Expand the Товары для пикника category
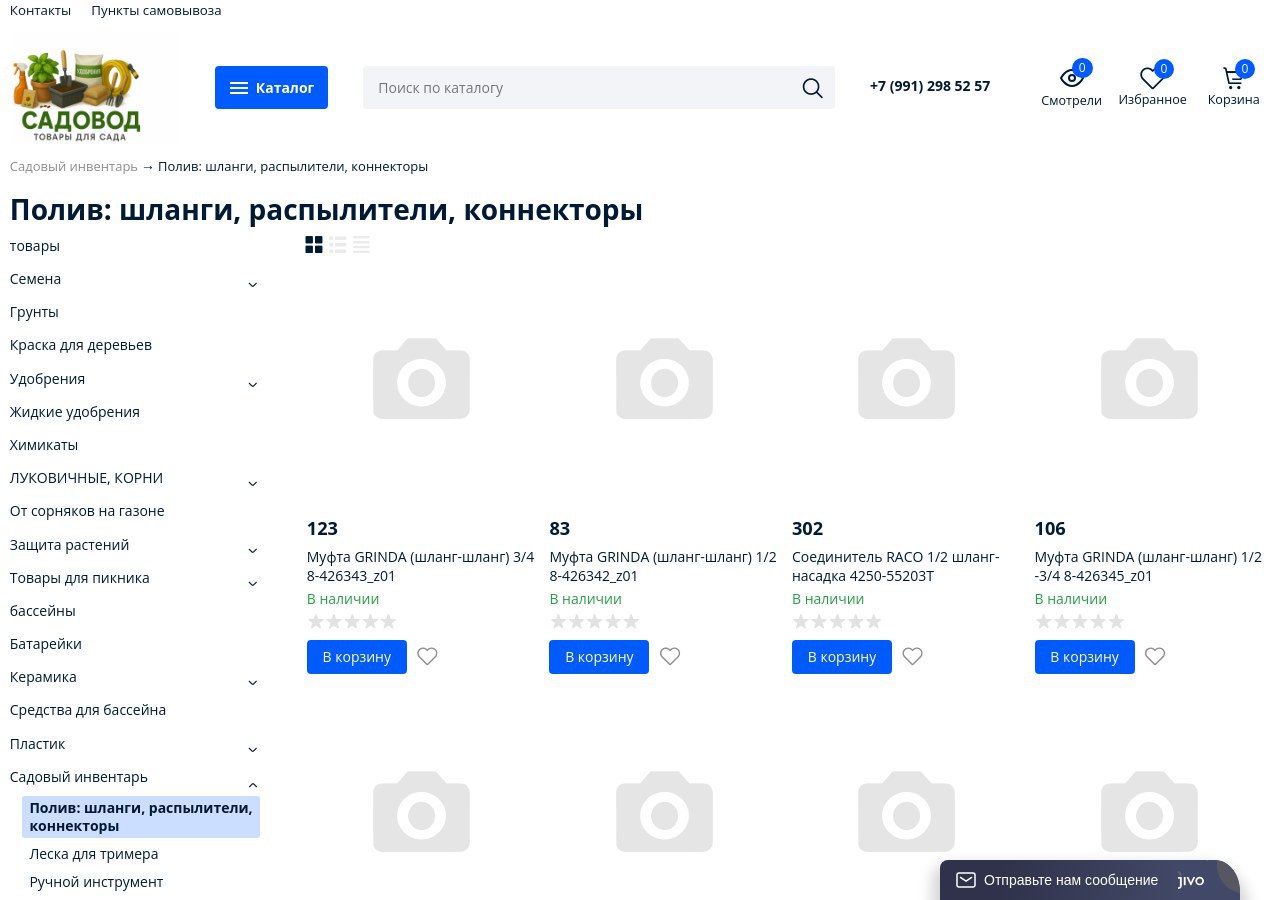The image size is (1280, 900). [x=253, y=584]
